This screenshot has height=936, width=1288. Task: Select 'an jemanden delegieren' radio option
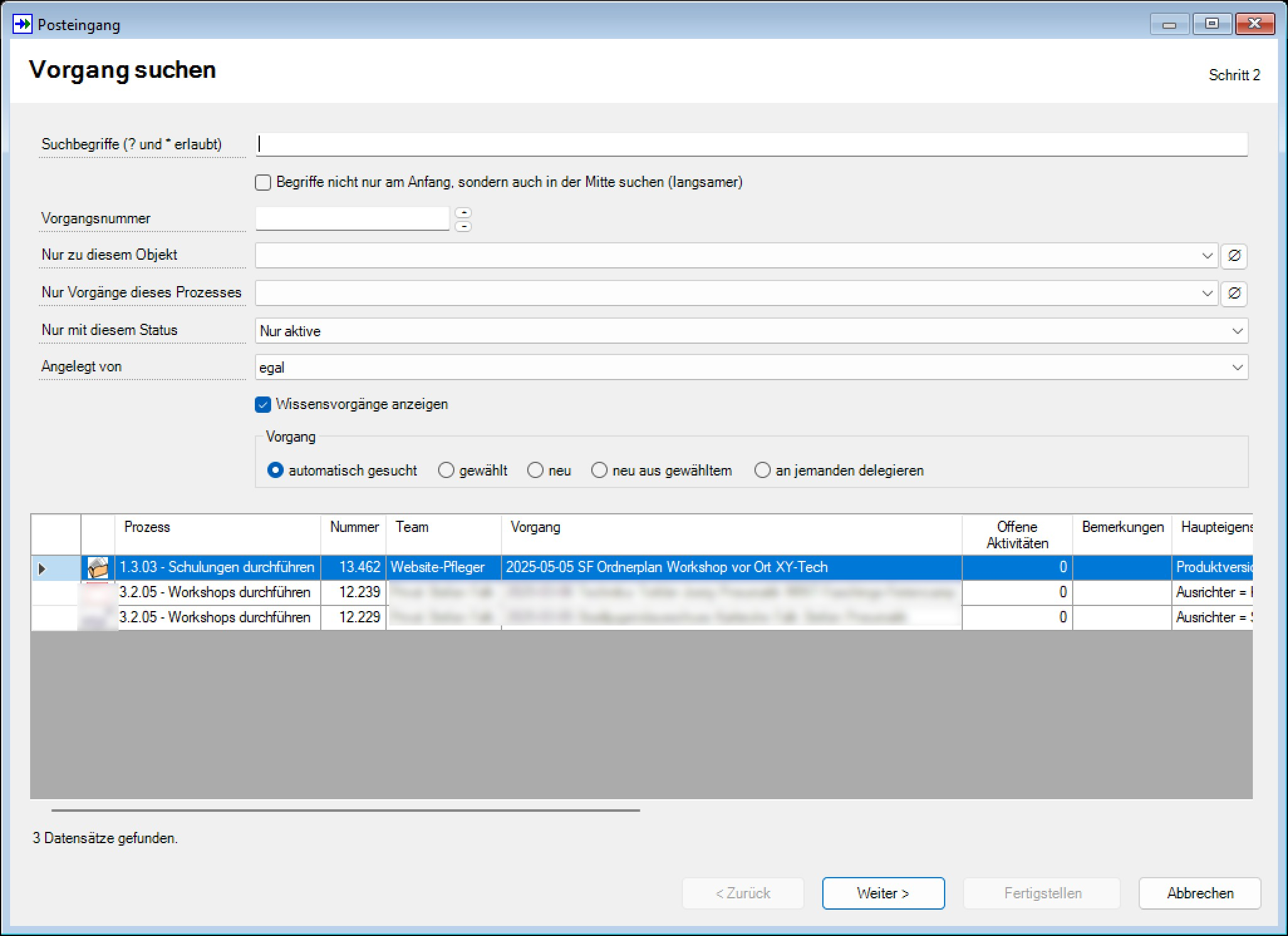pos(763,471)
